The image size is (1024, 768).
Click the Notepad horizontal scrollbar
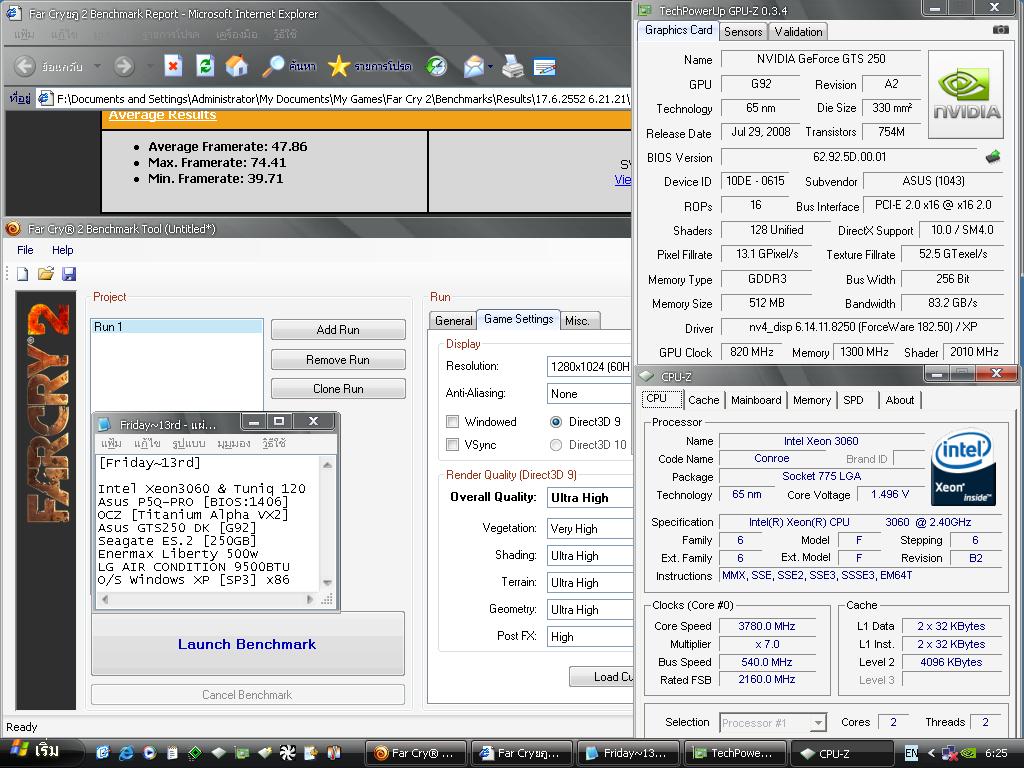coord(206,599)
